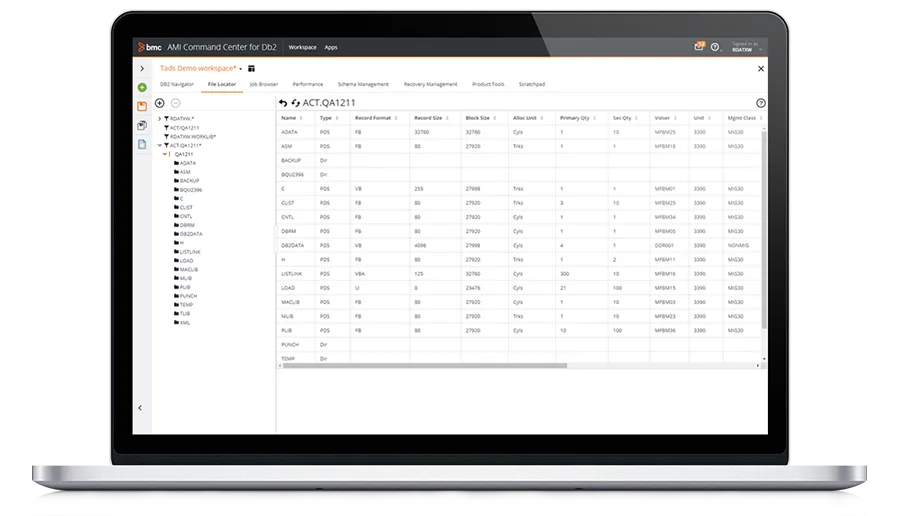Switch to the Recovery Management tab
The height and width of the screenshot is (516, 900).
430,84
